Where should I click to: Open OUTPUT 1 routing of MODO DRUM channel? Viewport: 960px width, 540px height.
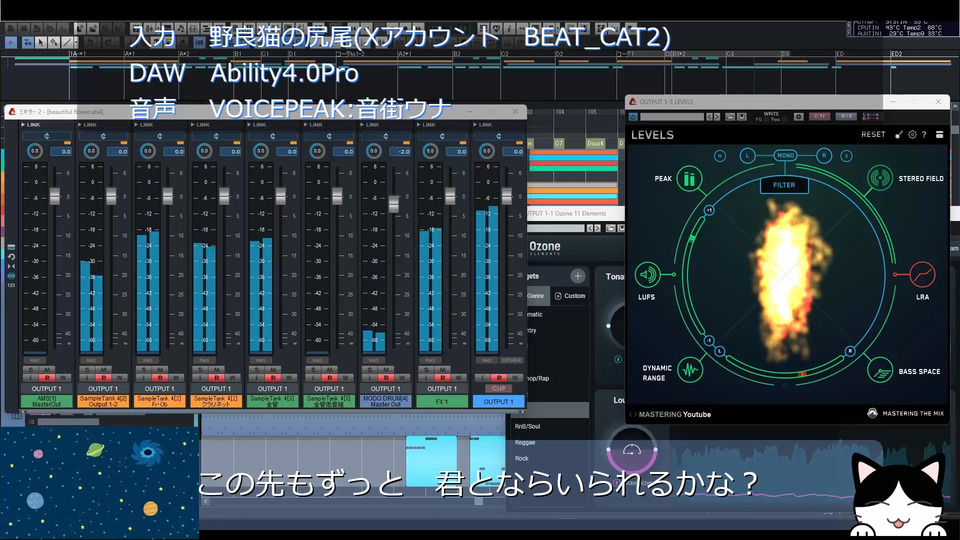pos(386,389)
